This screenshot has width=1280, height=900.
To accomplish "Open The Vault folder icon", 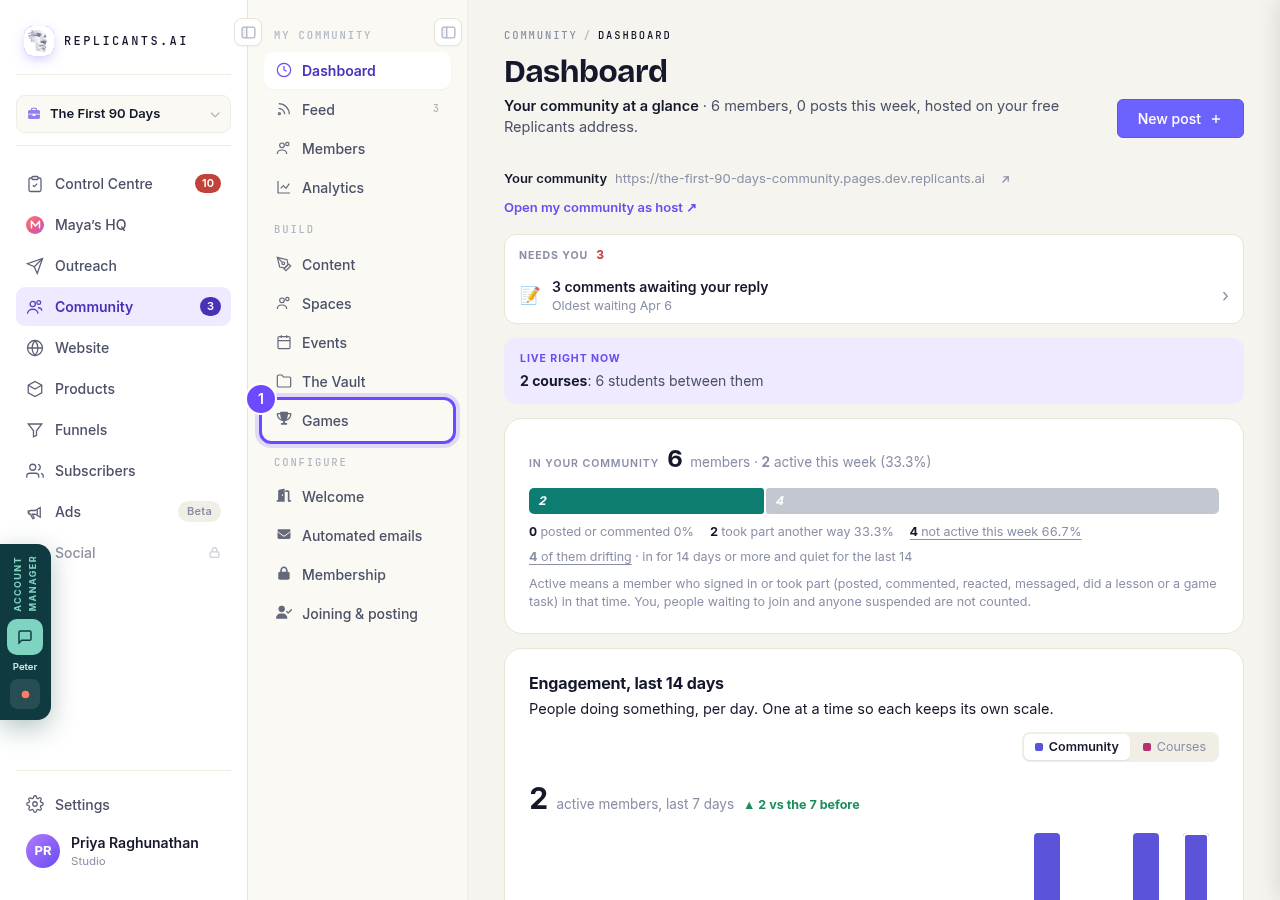I will tap(284, 382).
